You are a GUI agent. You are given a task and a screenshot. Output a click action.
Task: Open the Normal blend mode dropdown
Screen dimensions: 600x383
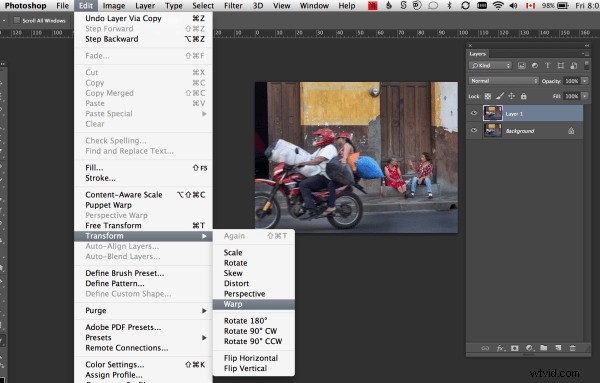click(504, 81)
